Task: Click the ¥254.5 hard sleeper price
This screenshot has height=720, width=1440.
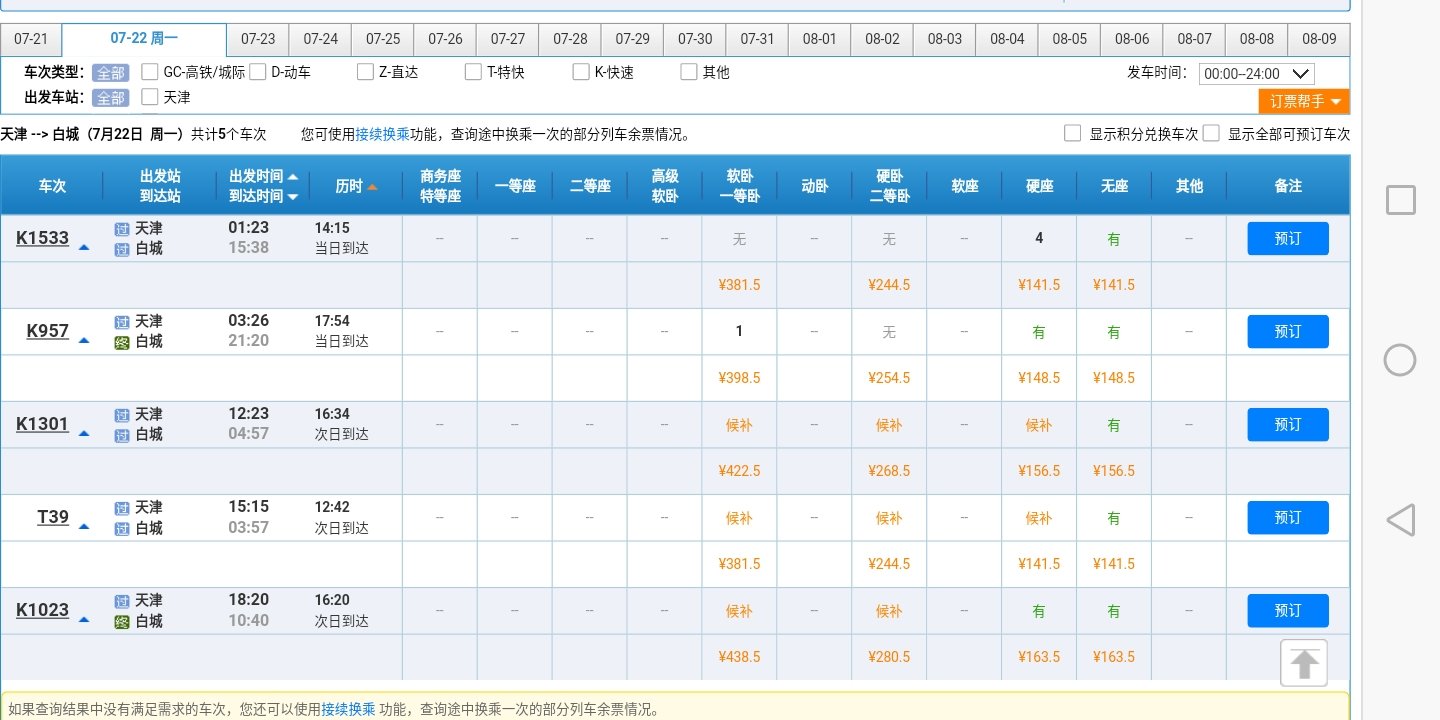Action: (889, 378)
